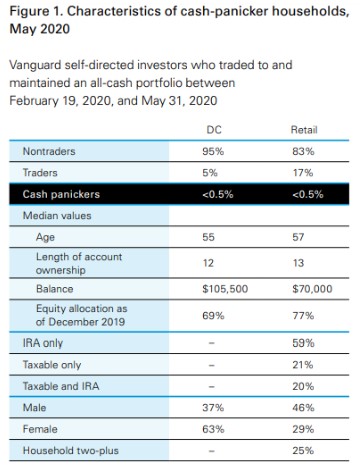Select the Household two-plus row label

click(x=71, y=450)
